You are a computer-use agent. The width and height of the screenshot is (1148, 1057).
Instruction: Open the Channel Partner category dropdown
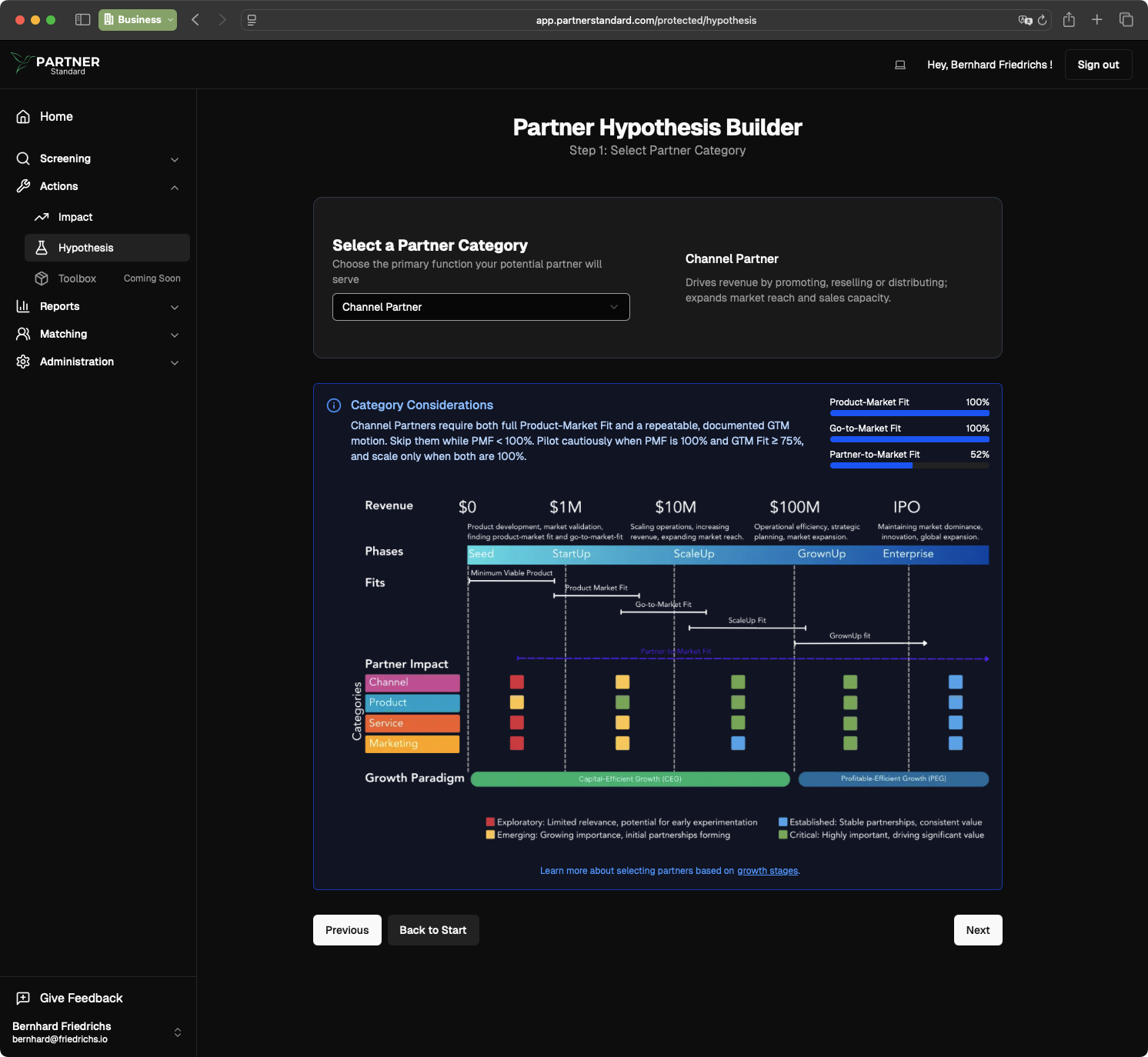[481, 307]
